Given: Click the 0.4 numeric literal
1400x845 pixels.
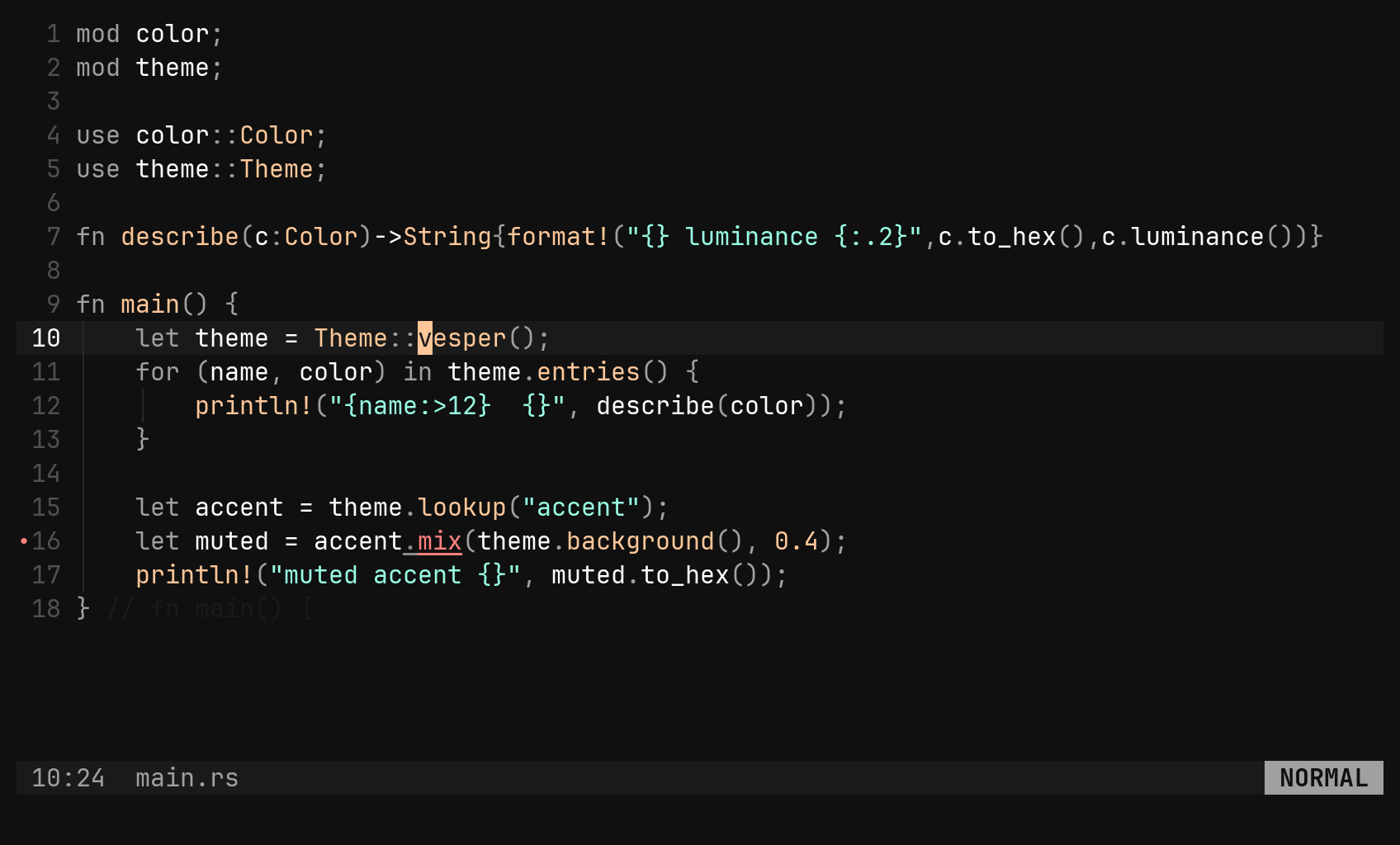Looking at the screenshot, I should pyautogui.click(x=797, y=541).
